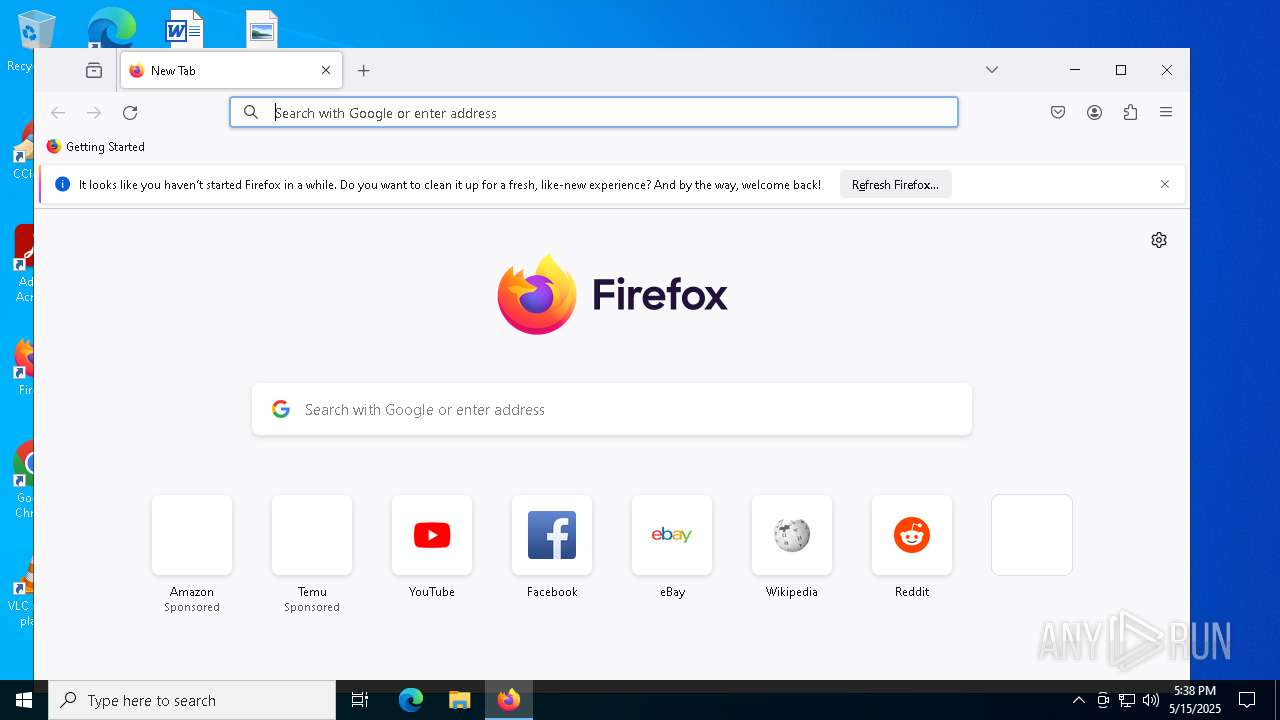Click the Word document desktop icon
Viewport: 1280px width, 720px height.
click(x=184, y=28)
